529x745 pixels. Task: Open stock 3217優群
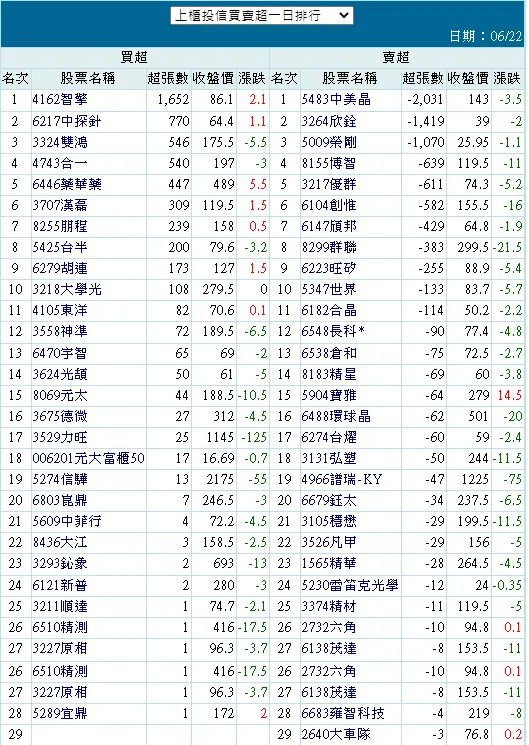click(x=329, y=184)
